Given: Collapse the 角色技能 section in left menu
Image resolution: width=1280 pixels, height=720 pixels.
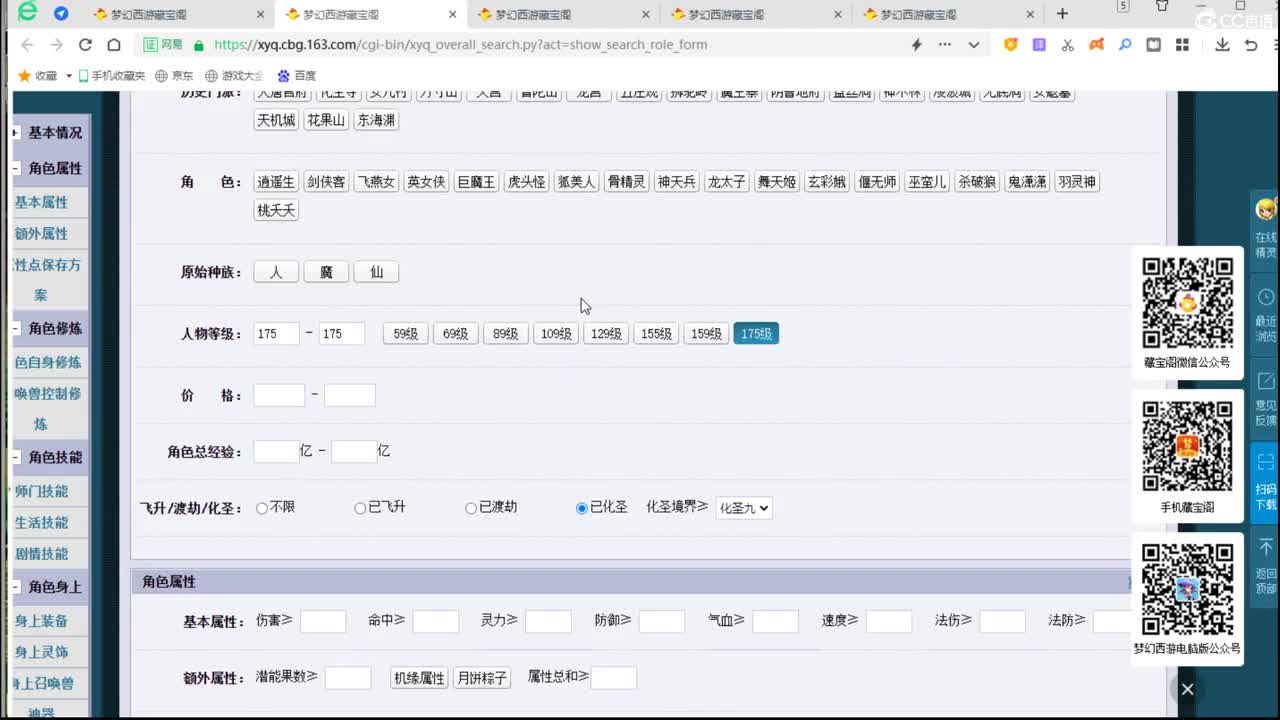Looking at the screenshot, I should [x=16, y=457].
